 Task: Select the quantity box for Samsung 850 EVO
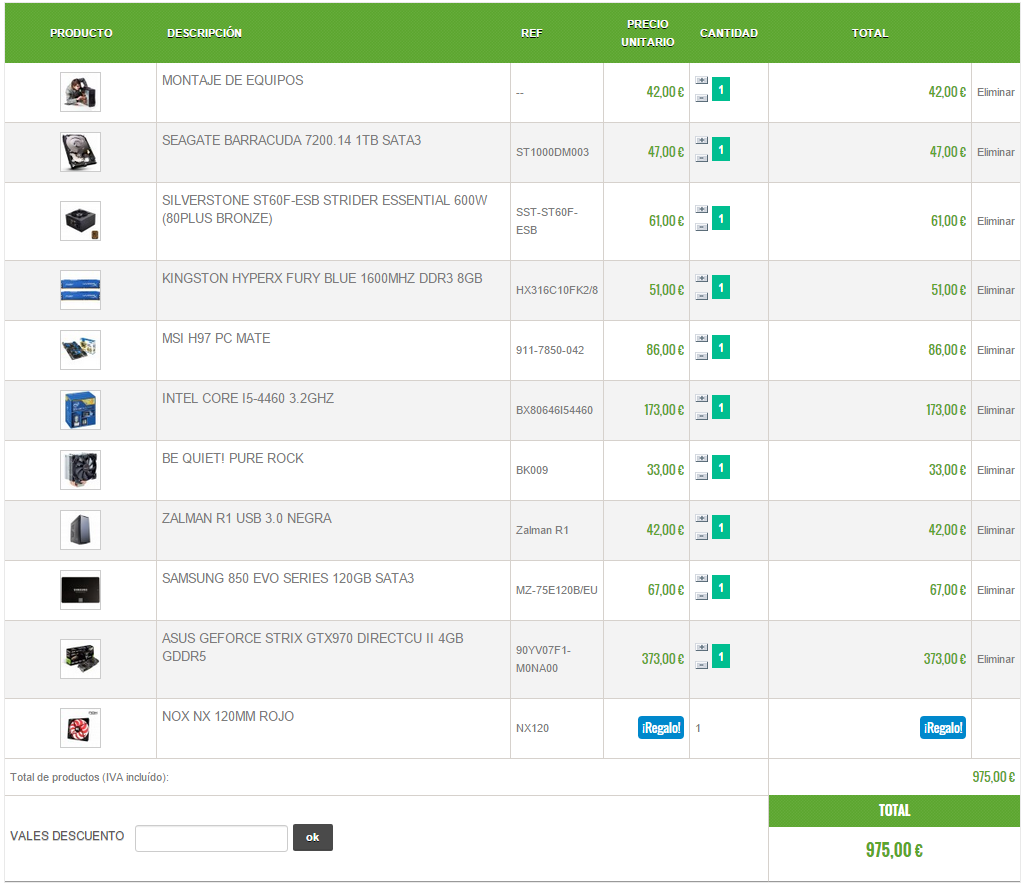(721, 588)
